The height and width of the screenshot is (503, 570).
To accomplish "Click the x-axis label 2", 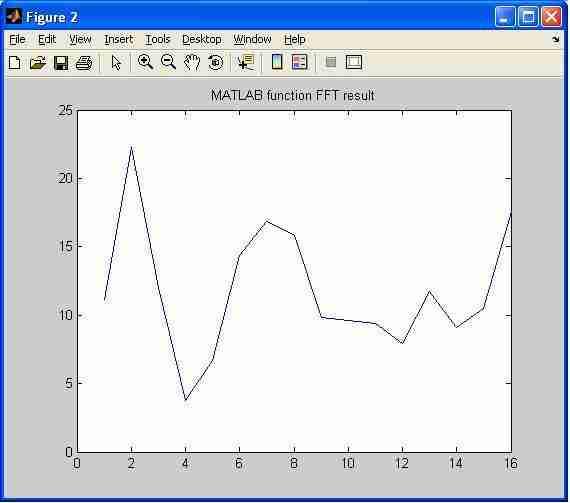I will pos(131,463).
